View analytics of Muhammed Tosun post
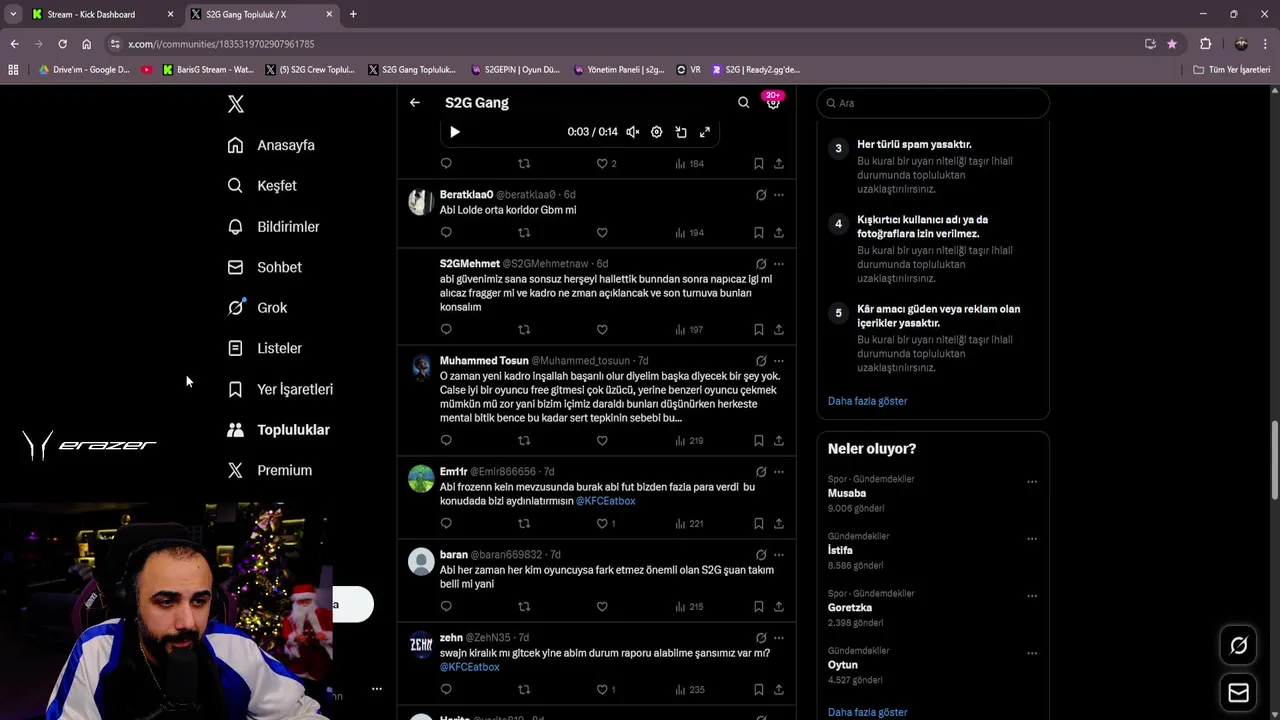 [689, 441]
